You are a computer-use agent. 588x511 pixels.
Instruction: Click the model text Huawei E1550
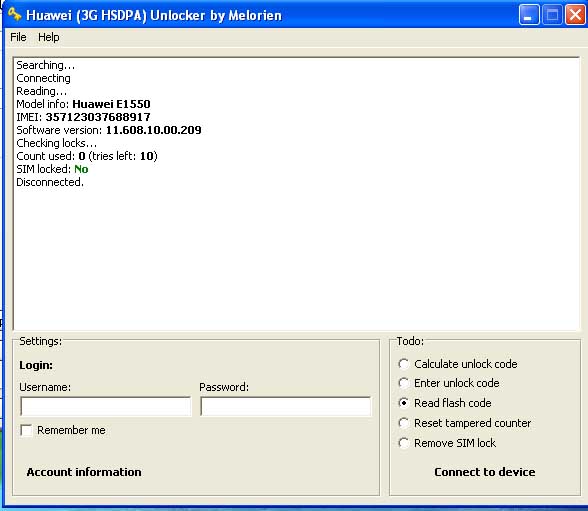[111, 104]
